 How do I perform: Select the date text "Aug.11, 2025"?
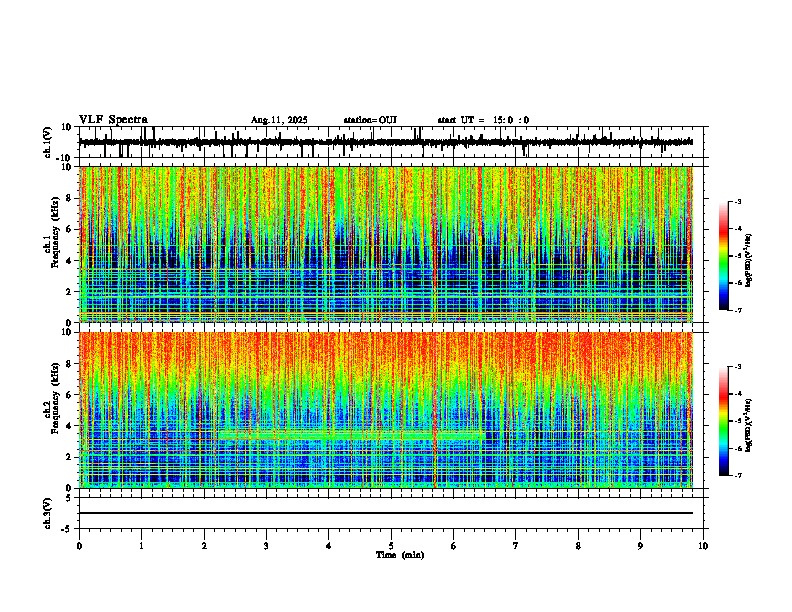coord(279,120)
